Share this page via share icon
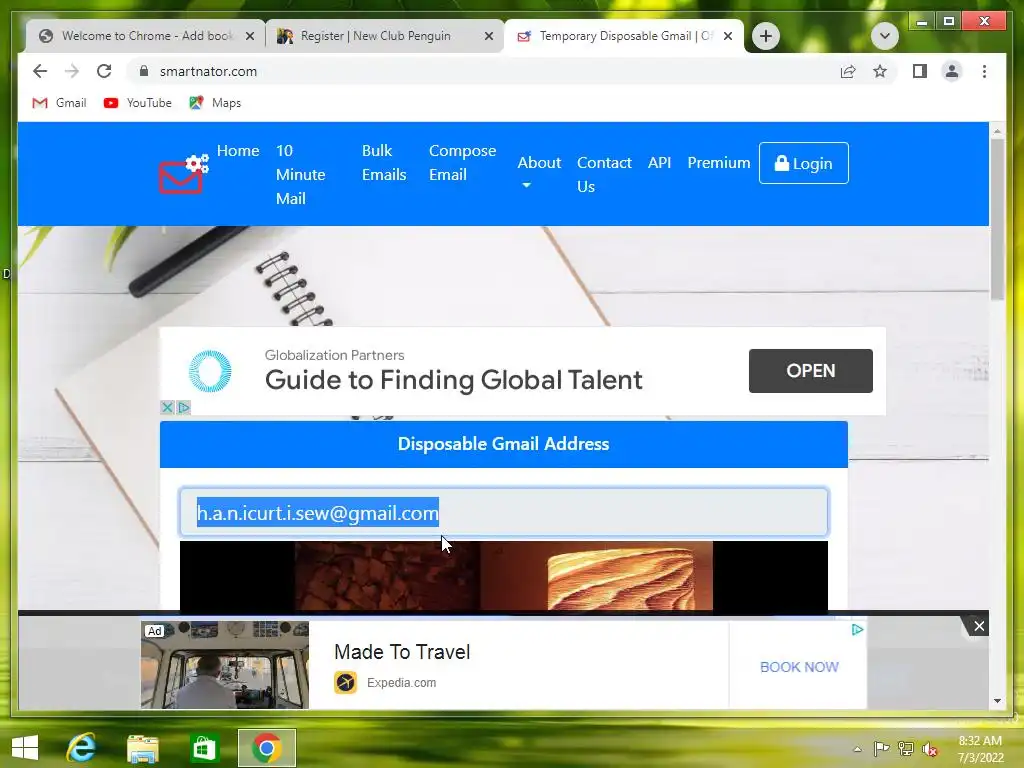1024x768 pixels. coord(848,71)
